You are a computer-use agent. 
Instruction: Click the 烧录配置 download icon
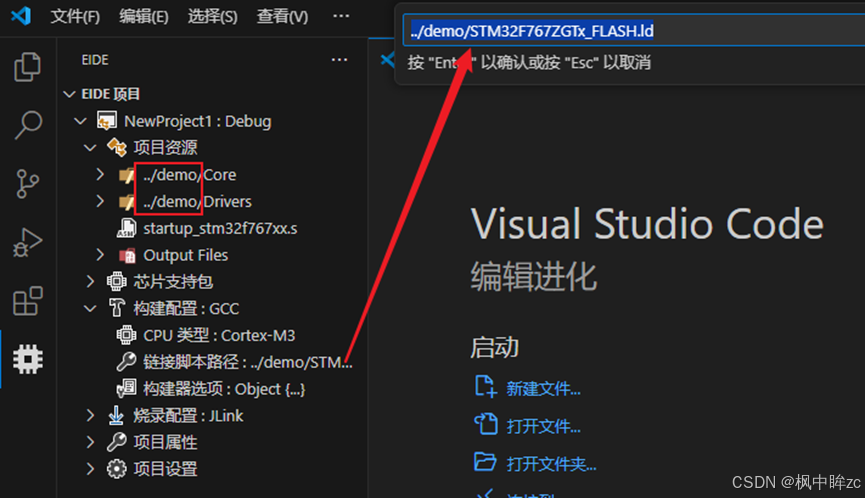[116, 415]
